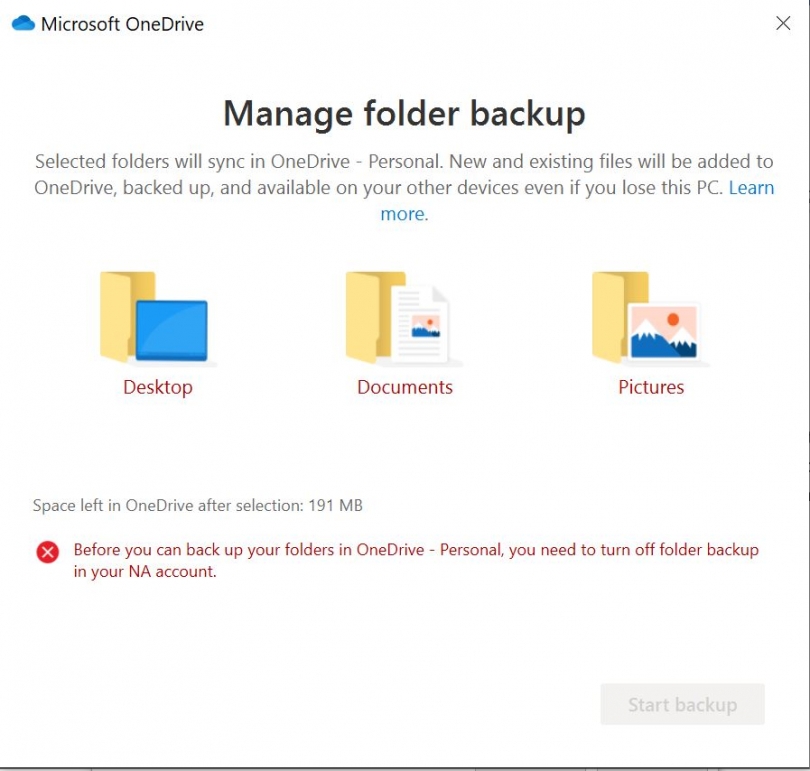Click the Microsoft OneDrive title text
The image size is (810, 771).
(x=122, y=23)
